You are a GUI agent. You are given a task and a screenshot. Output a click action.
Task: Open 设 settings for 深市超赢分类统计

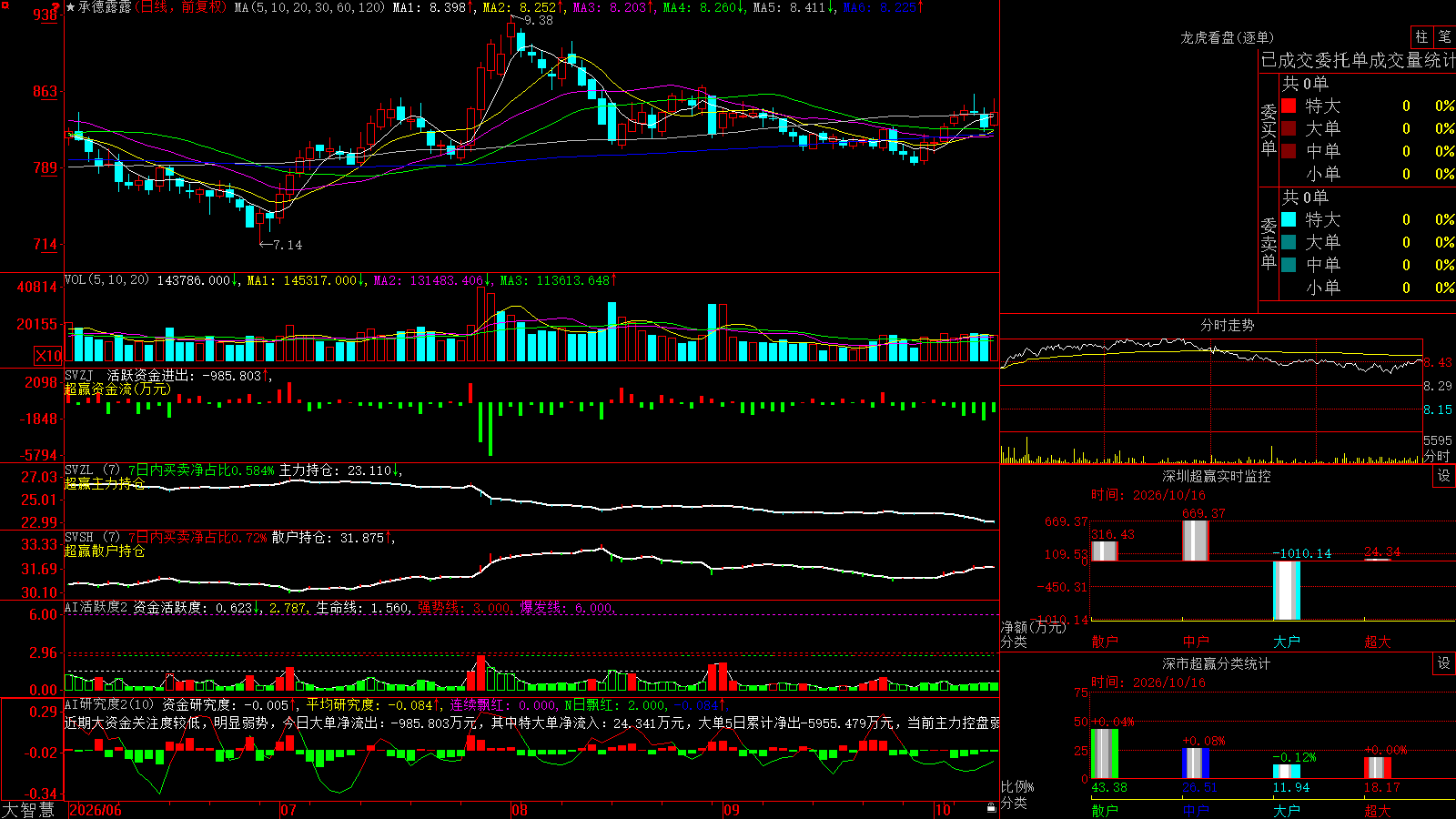tap(1444, 663)
